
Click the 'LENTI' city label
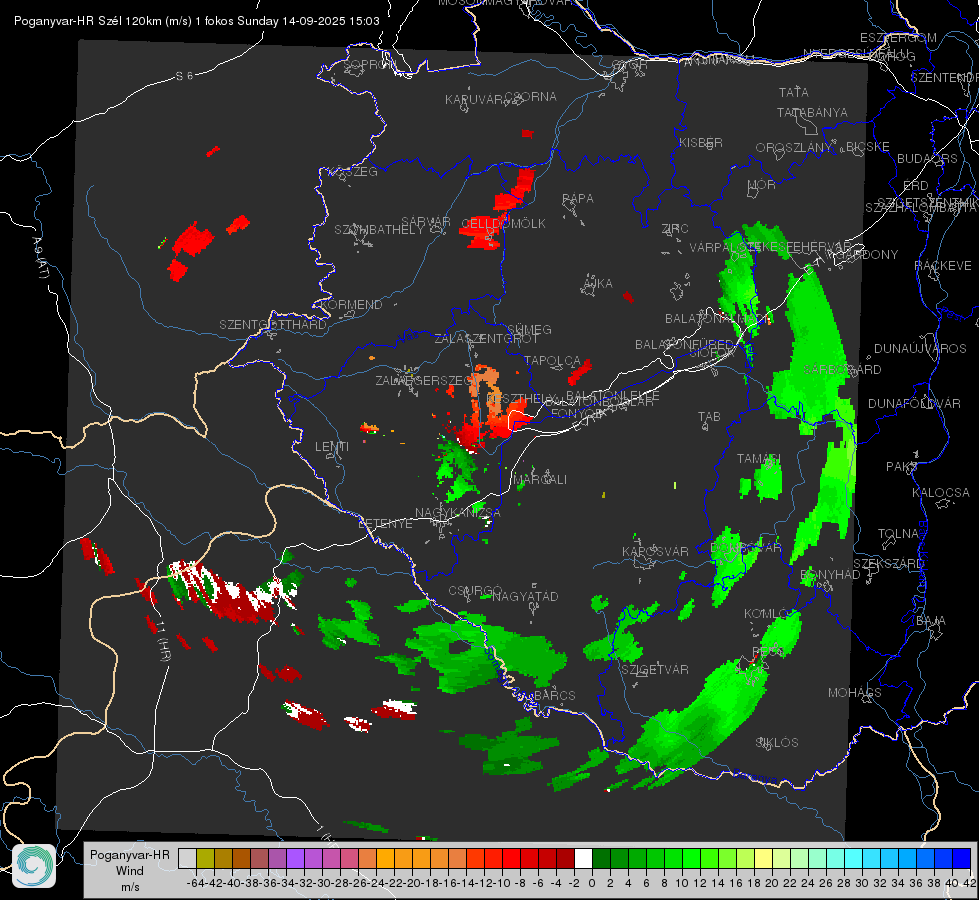coord(332,447)
